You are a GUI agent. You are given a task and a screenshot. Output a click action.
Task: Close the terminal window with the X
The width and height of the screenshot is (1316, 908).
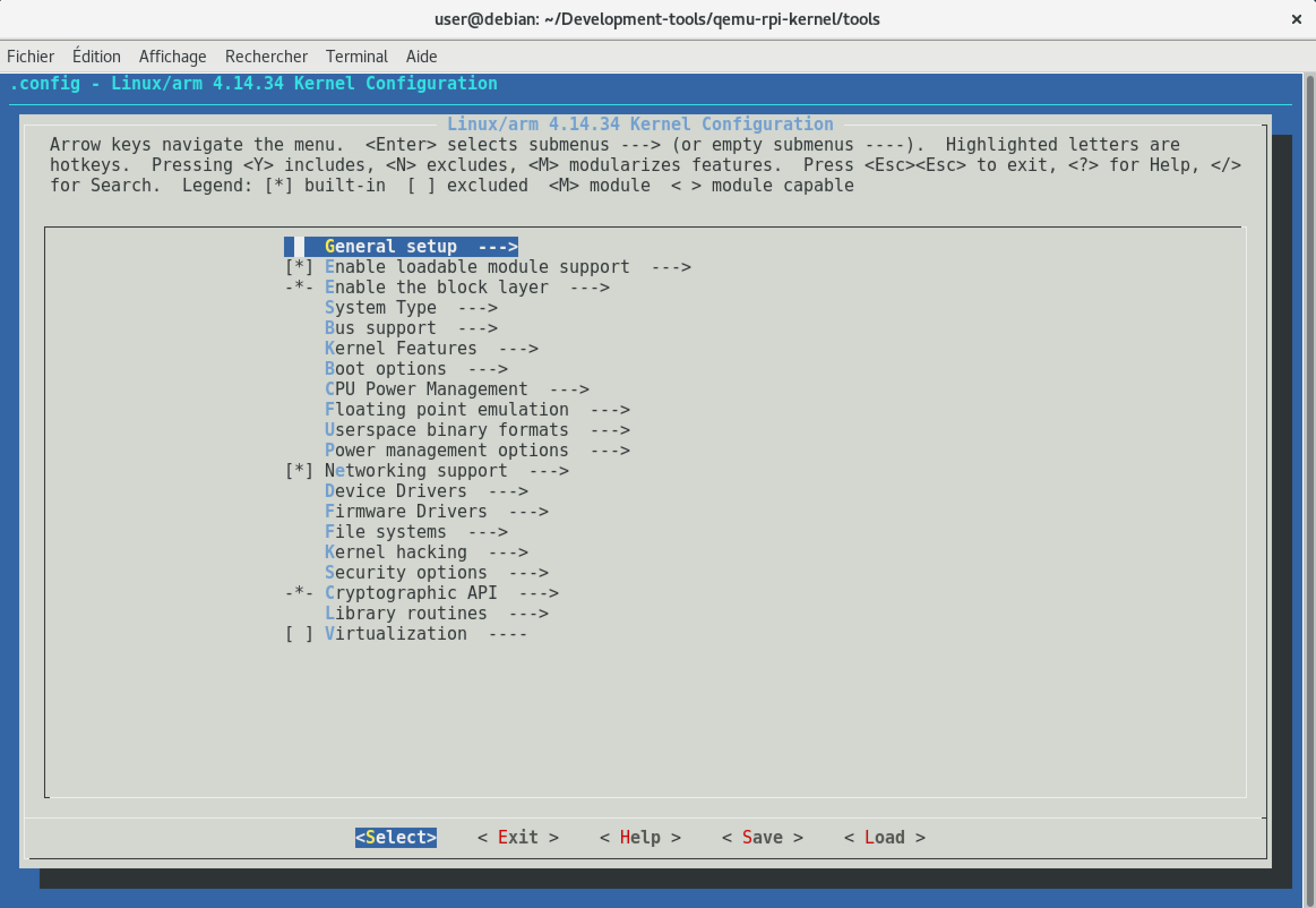1296,19
